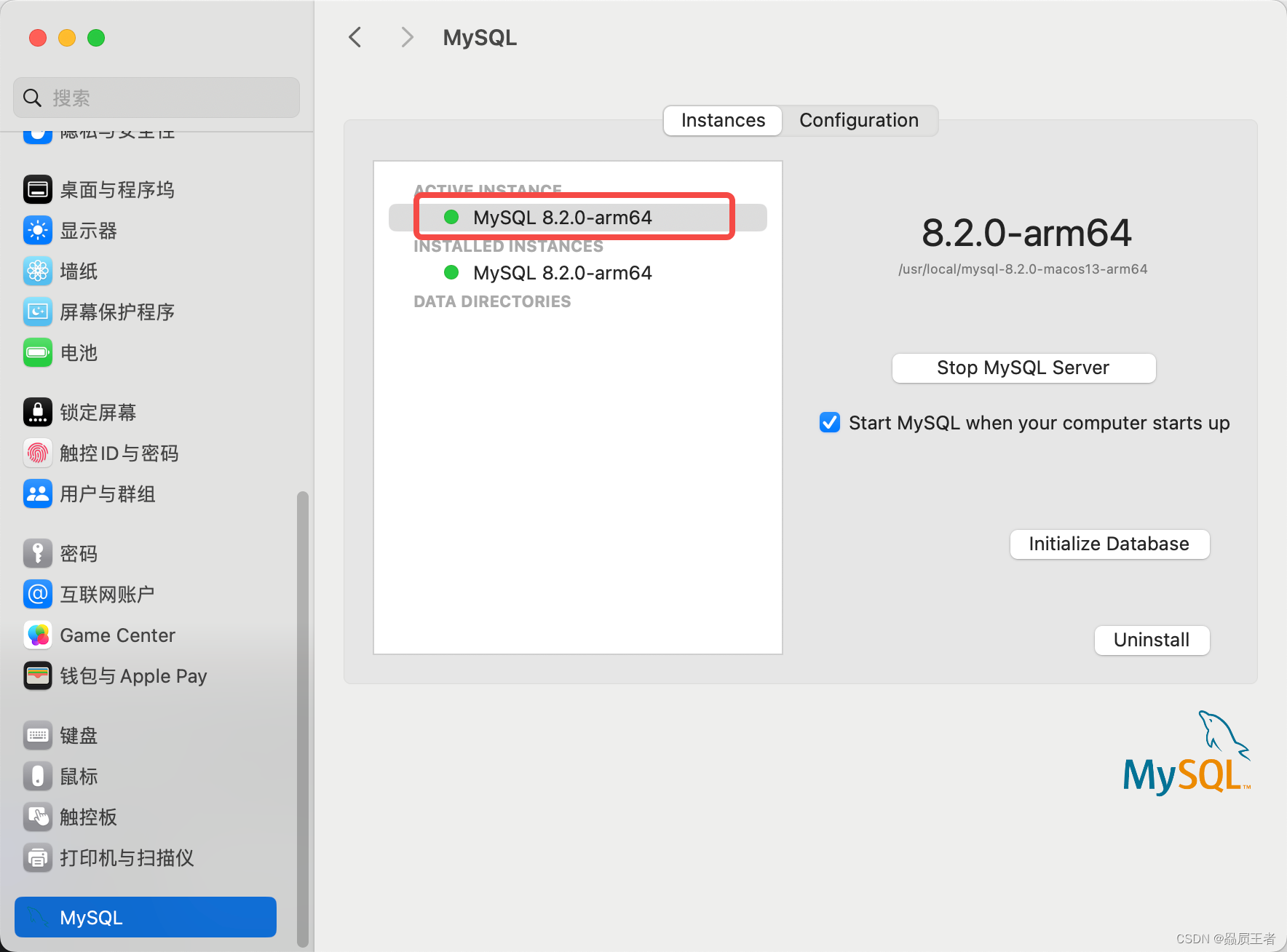
Task: Open the Keyboard icon (键盘)
Action: pyautogui.click(x=38, y=736)
